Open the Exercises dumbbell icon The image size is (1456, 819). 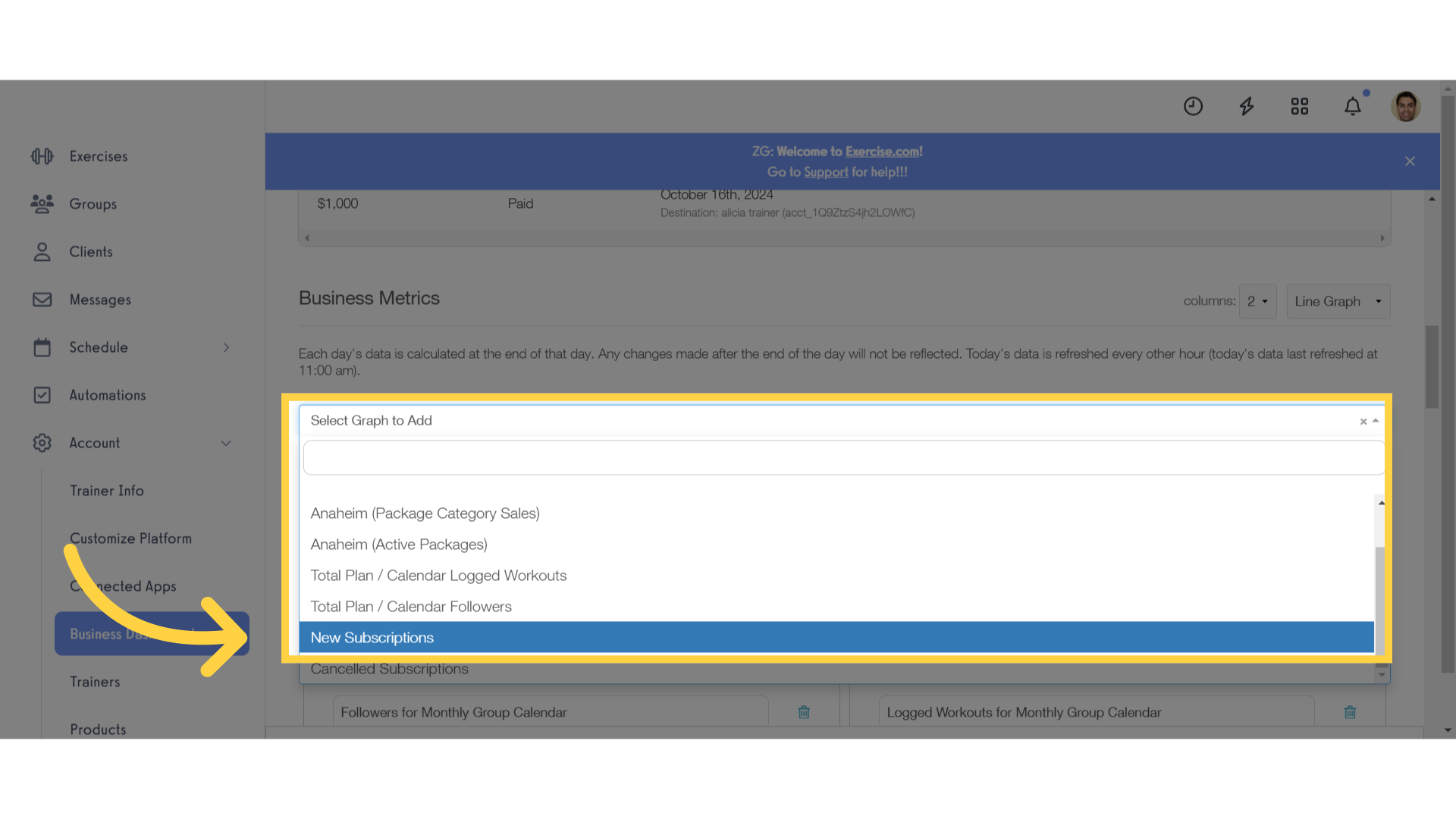tap(42, 156)
